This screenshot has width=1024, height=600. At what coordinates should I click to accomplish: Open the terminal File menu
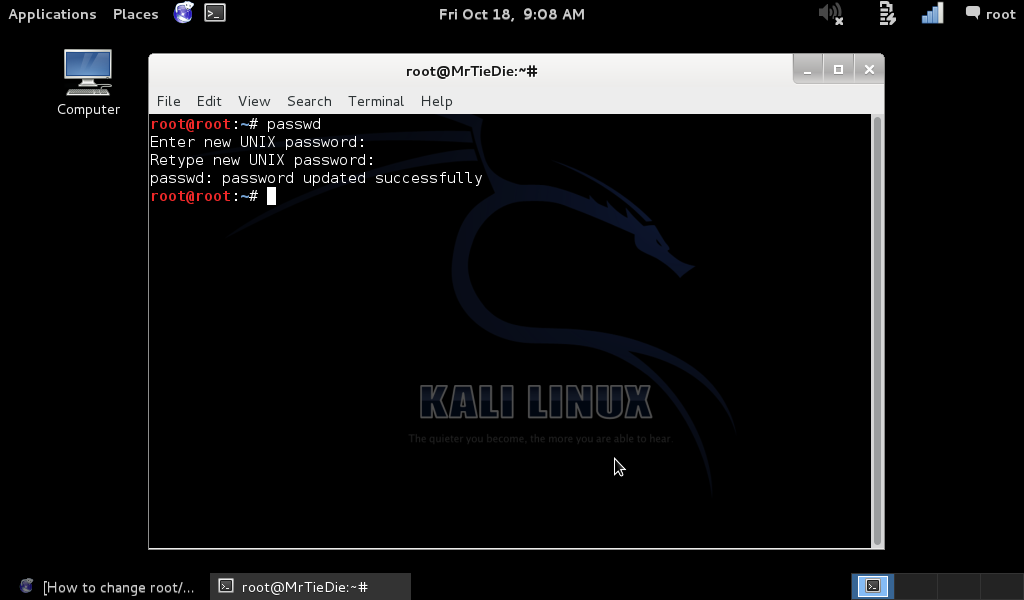click(x=168, y=101)
